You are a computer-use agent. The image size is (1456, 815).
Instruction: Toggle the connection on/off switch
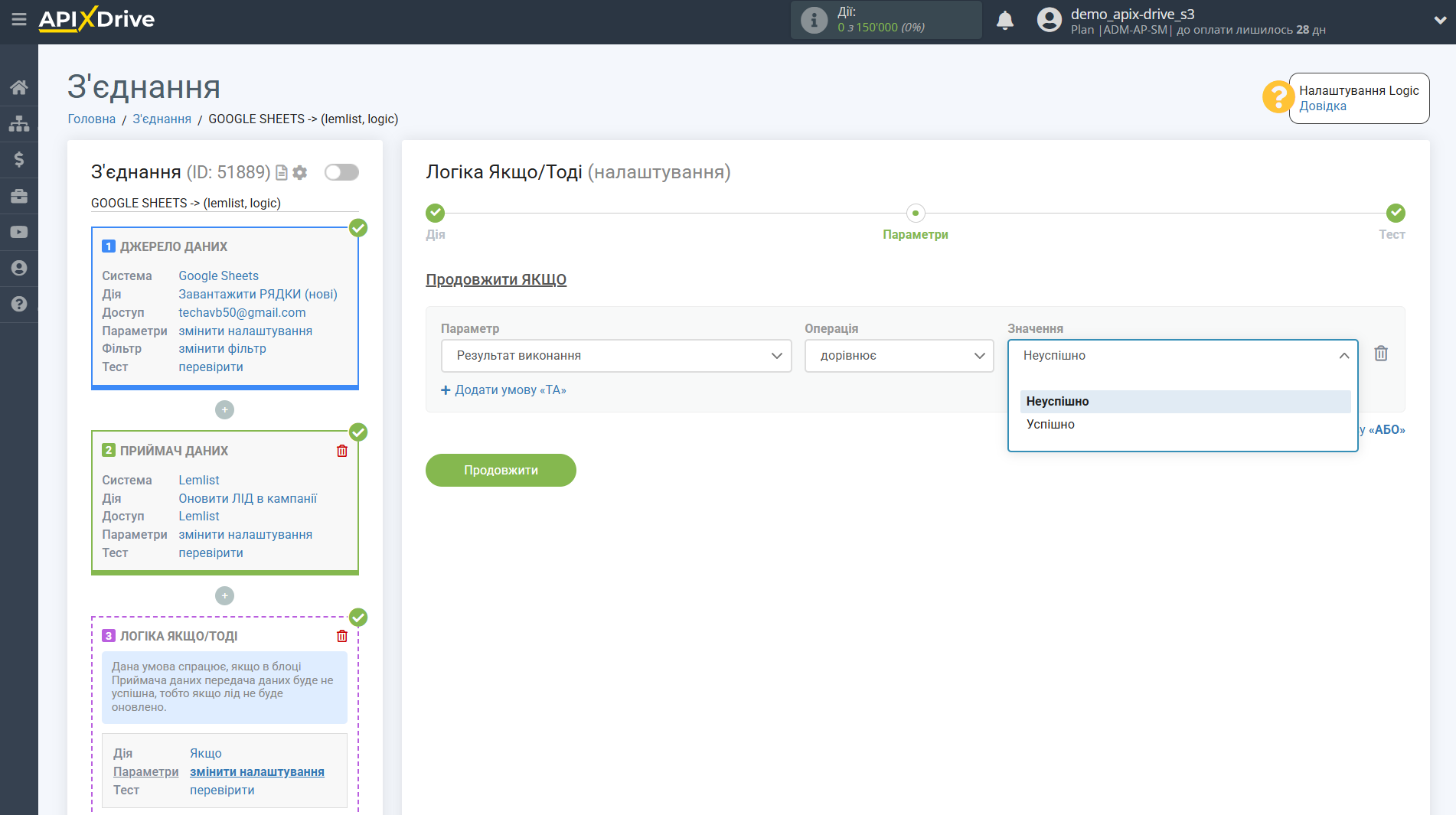341,172
